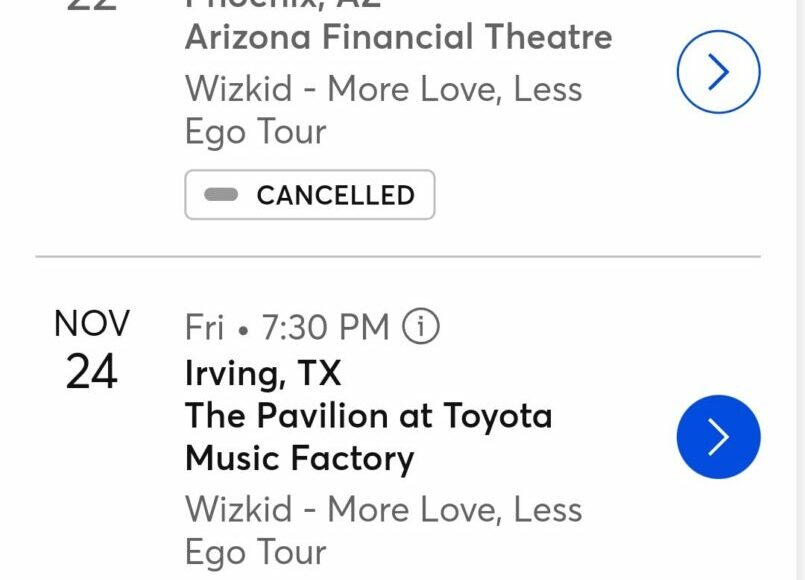Click the Irving, TX location text

click(x=263, y=373)
